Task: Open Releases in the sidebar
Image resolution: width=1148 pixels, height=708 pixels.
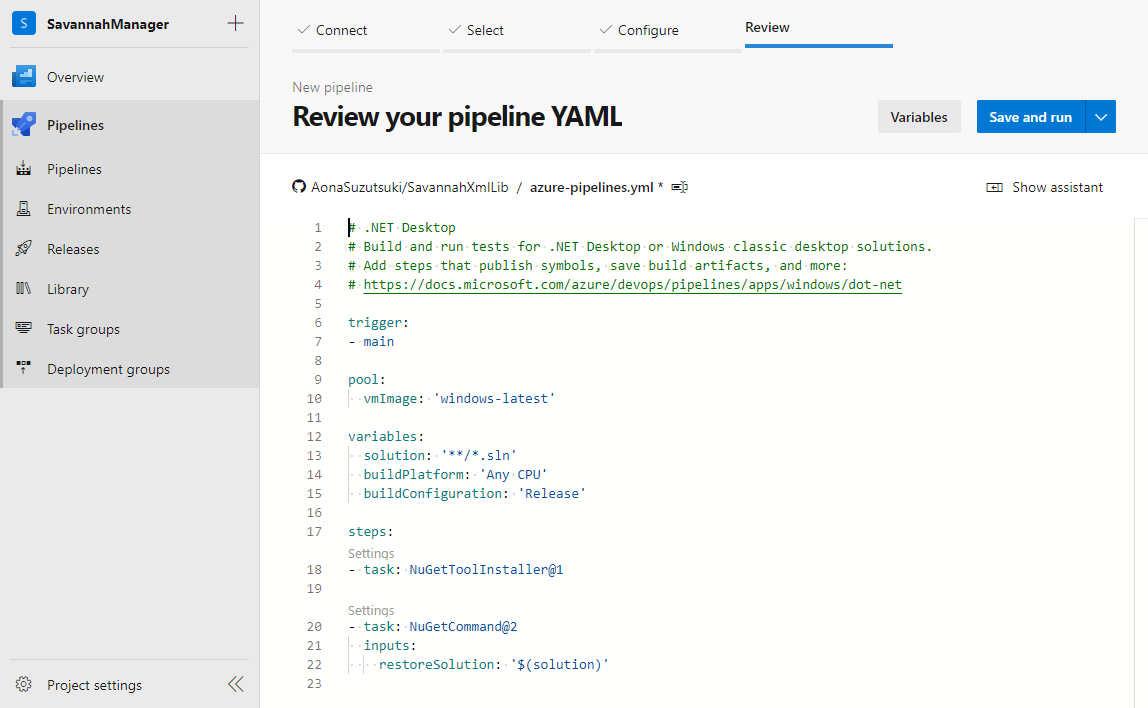Action: [73, 249]
